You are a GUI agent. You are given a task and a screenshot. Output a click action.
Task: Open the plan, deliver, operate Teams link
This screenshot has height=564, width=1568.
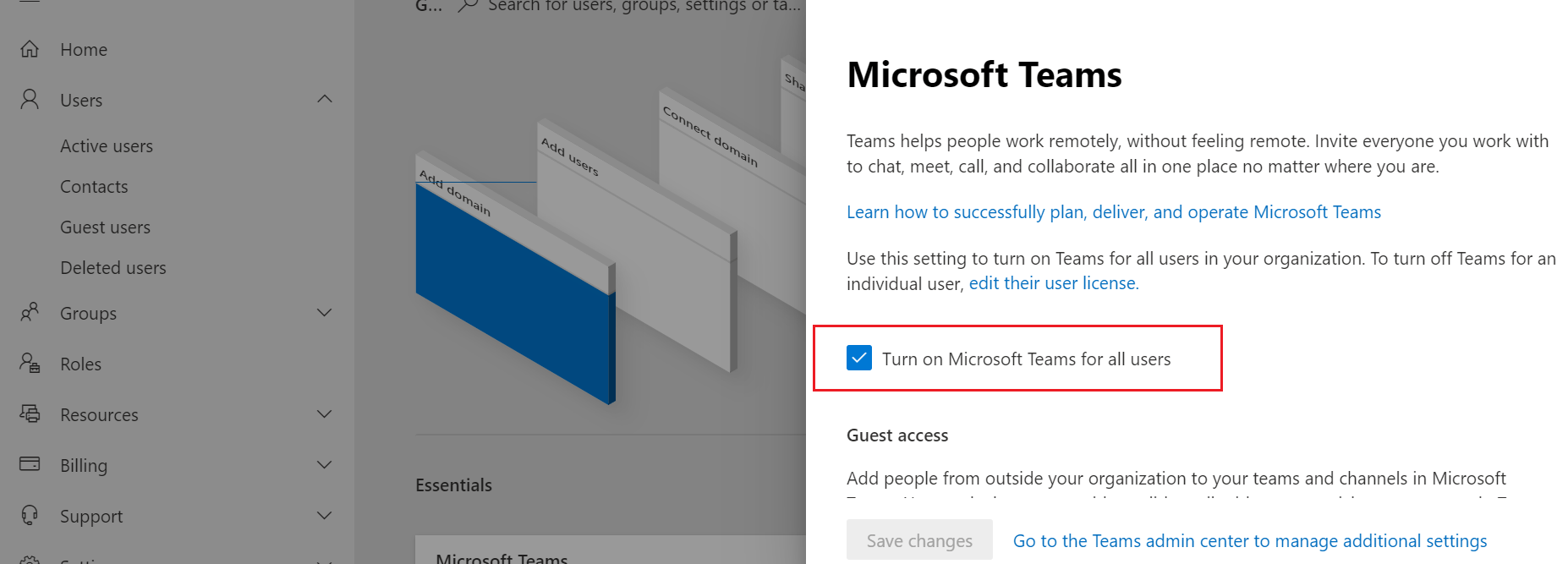tap(1114, 212)
